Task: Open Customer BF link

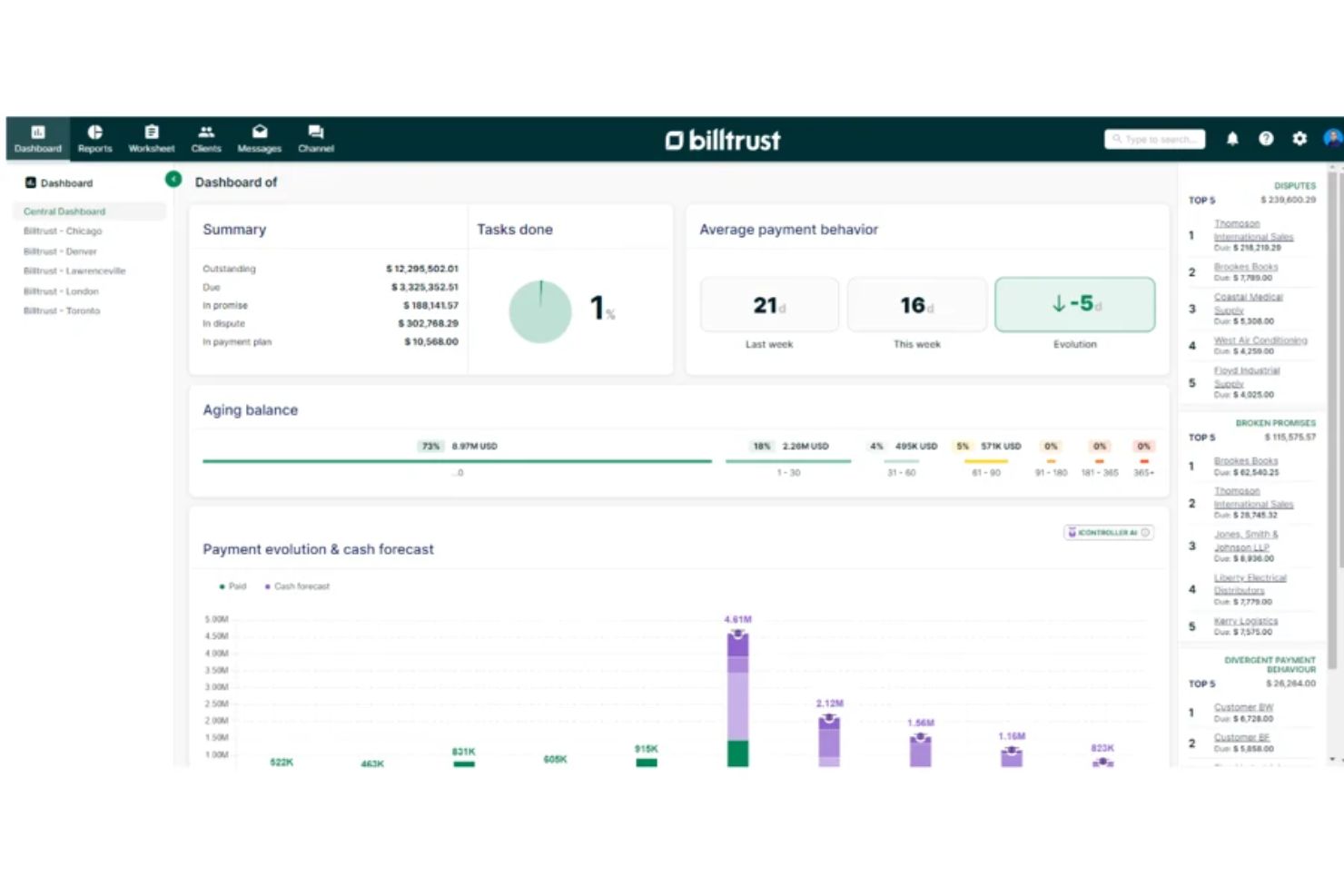Action: (x=1241, y=737)
